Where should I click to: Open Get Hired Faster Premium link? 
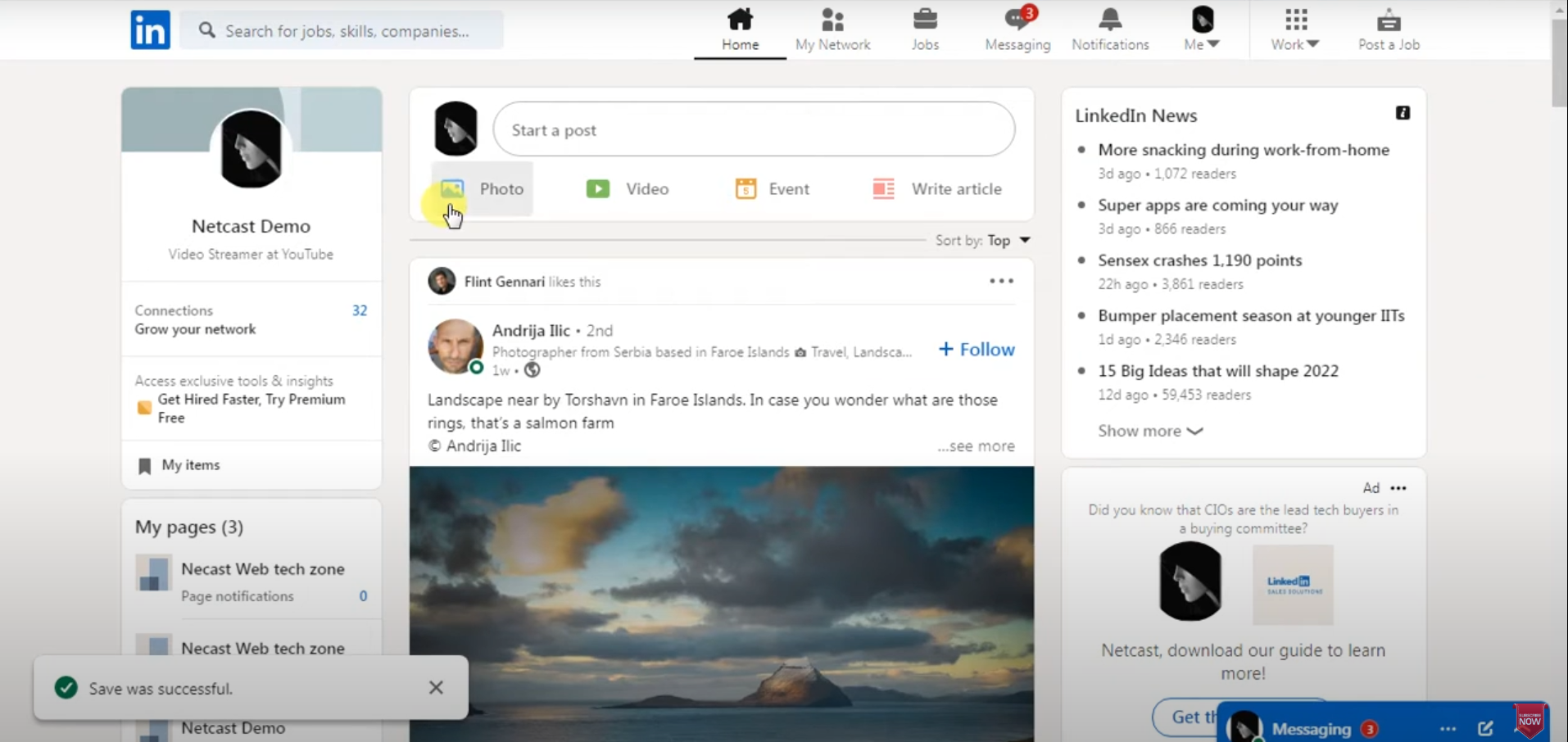[252, 408]
